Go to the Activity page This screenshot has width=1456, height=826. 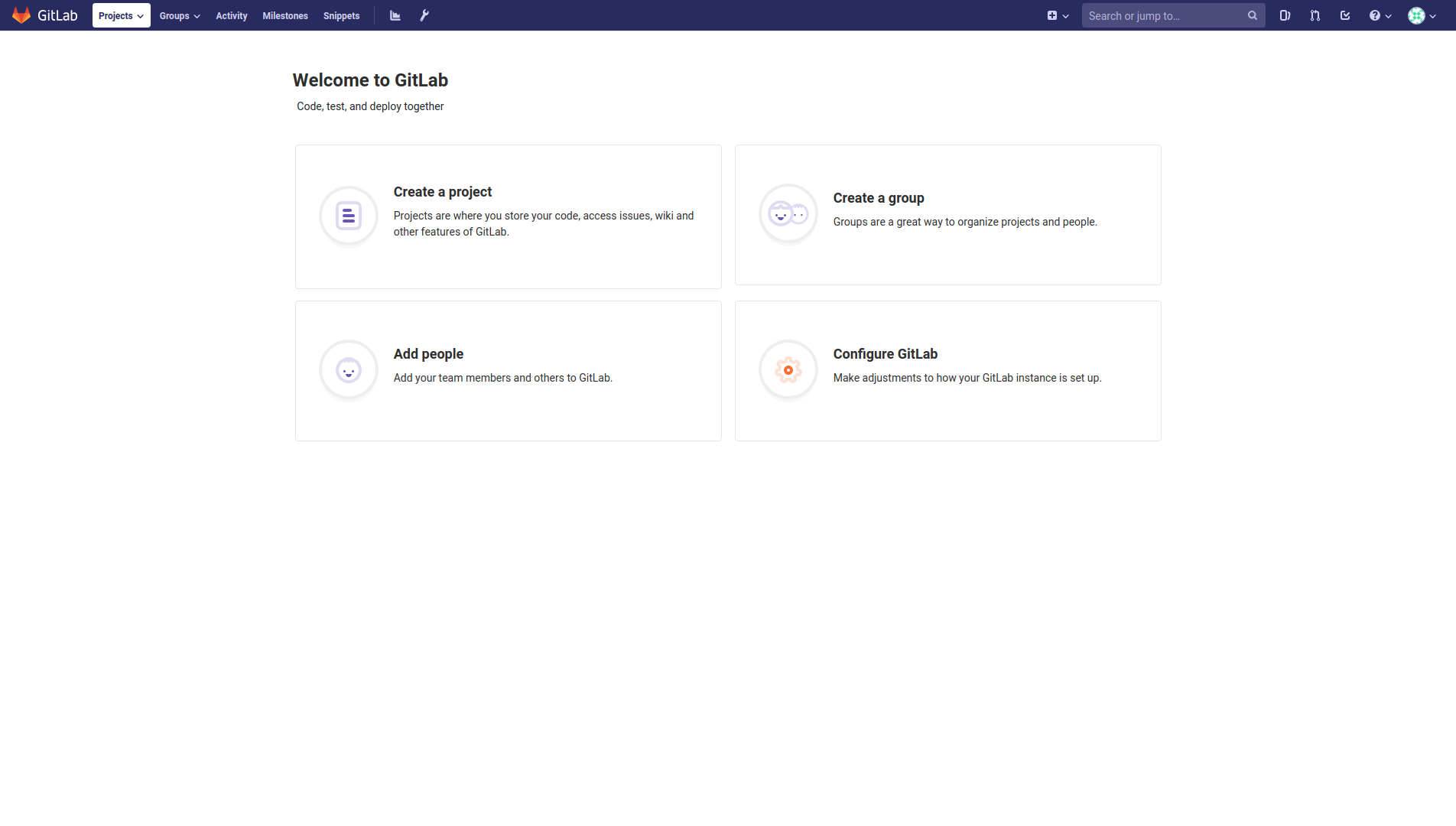232,15
